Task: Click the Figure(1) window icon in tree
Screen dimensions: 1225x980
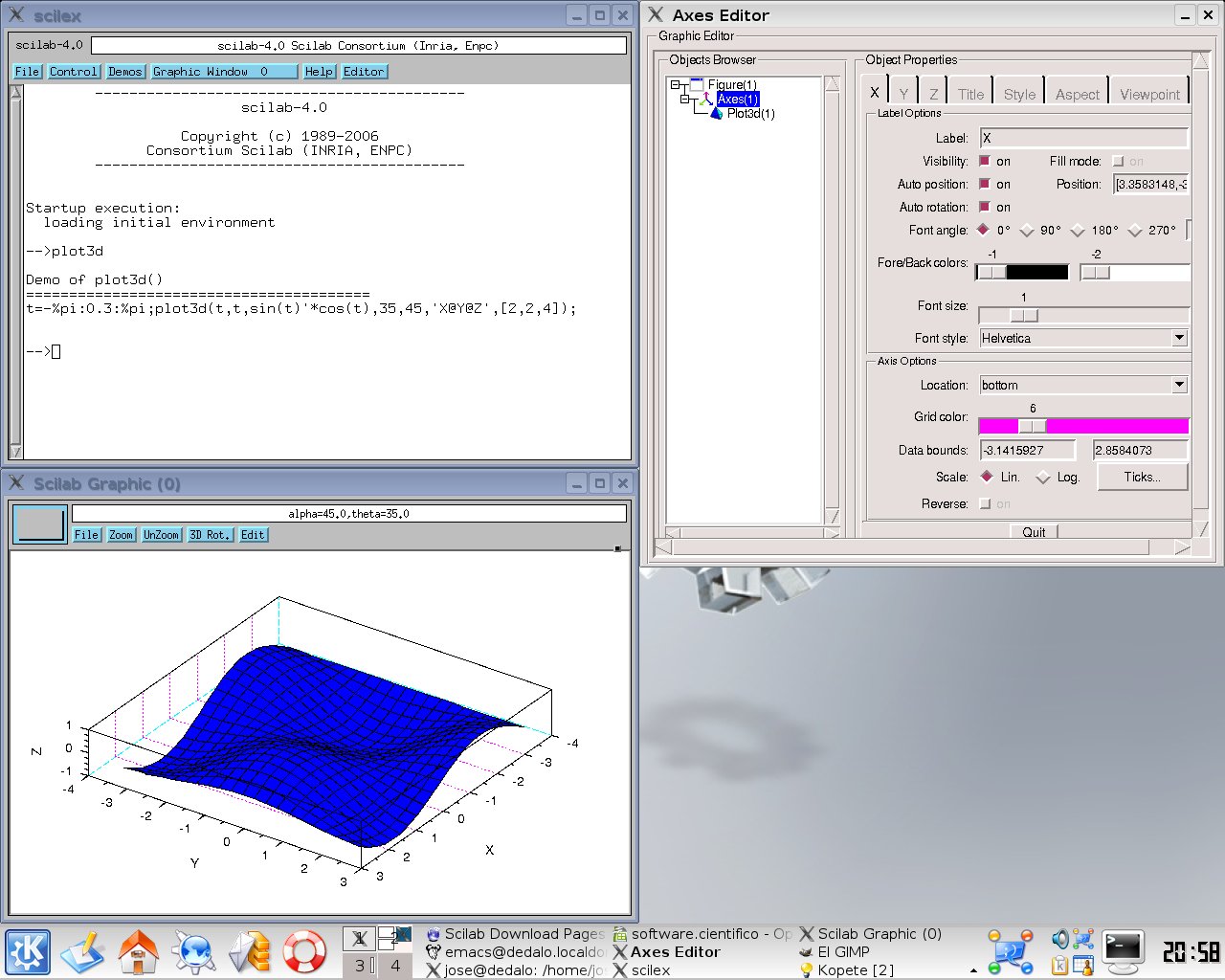Action: tap(697, 84)
